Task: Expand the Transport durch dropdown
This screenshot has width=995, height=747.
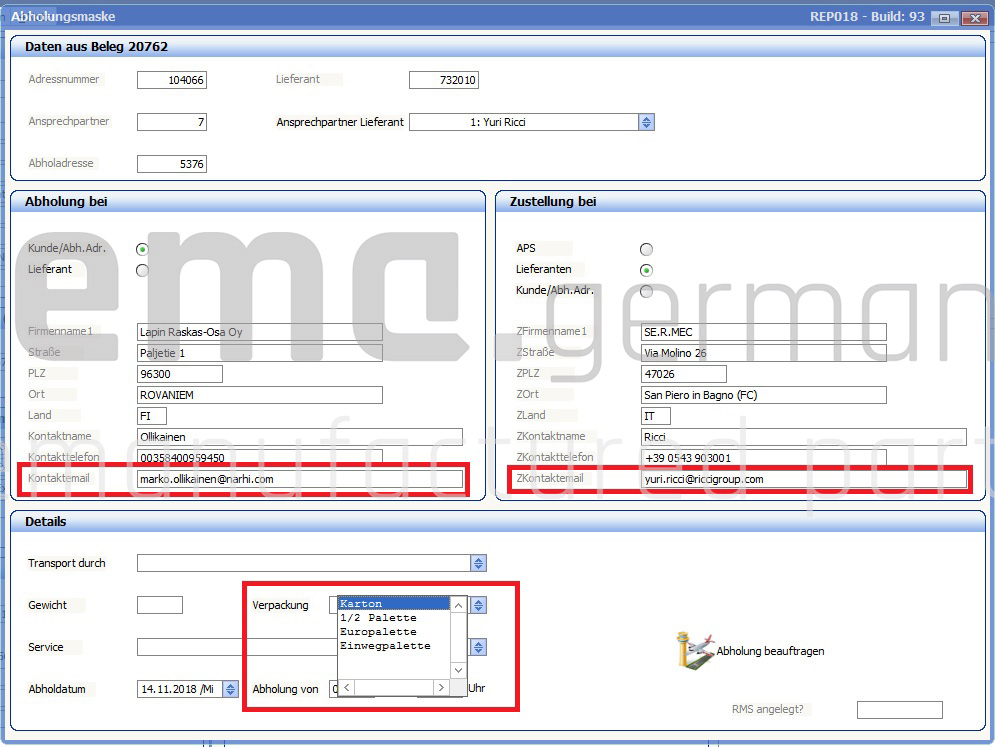Action: 478,564
